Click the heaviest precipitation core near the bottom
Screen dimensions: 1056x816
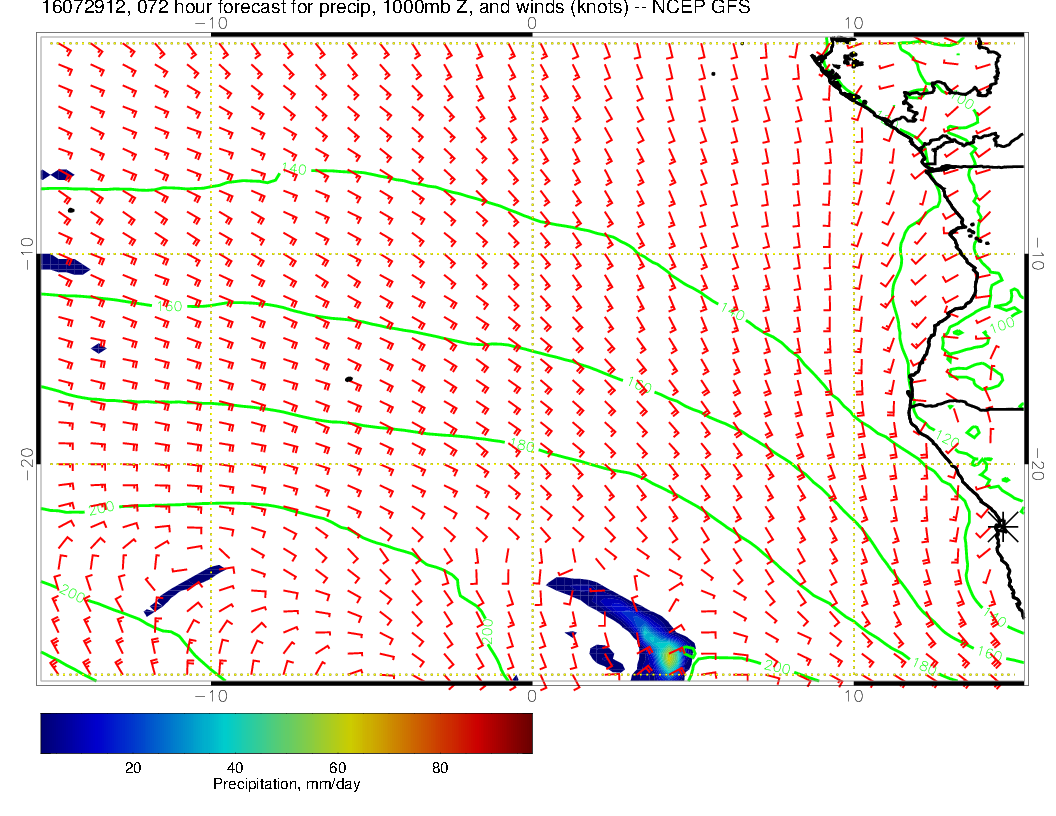point(667,655)
